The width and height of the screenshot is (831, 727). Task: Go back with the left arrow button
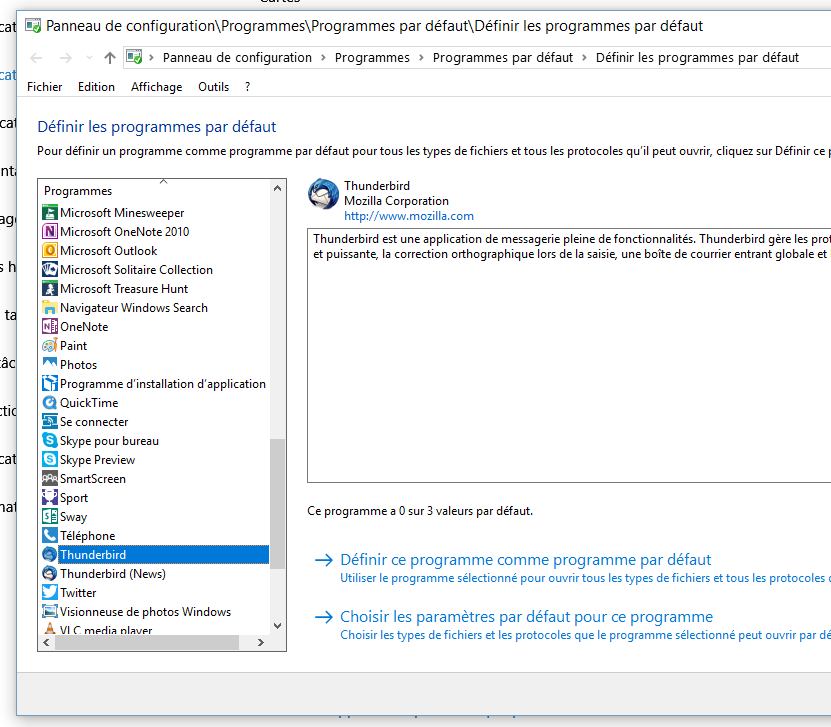coord(36,58)
